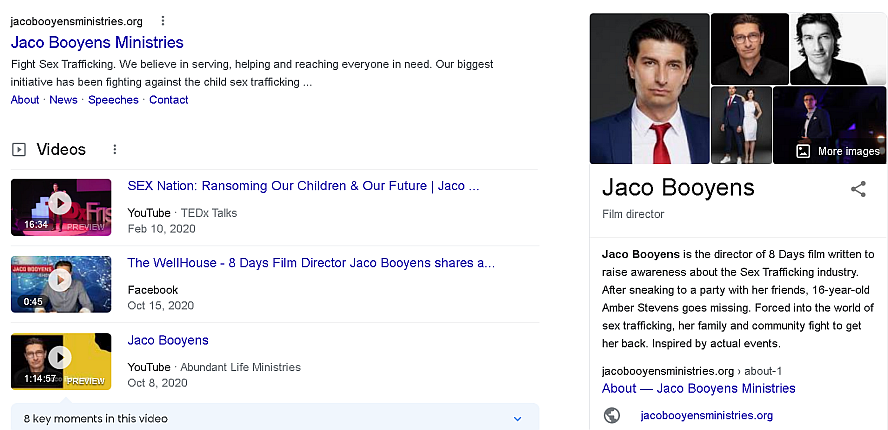Click the jacobooyensministries.org › about-1 breadcrumb
Image resolution: width=888 pixels, height=430 pixels.
692,371
